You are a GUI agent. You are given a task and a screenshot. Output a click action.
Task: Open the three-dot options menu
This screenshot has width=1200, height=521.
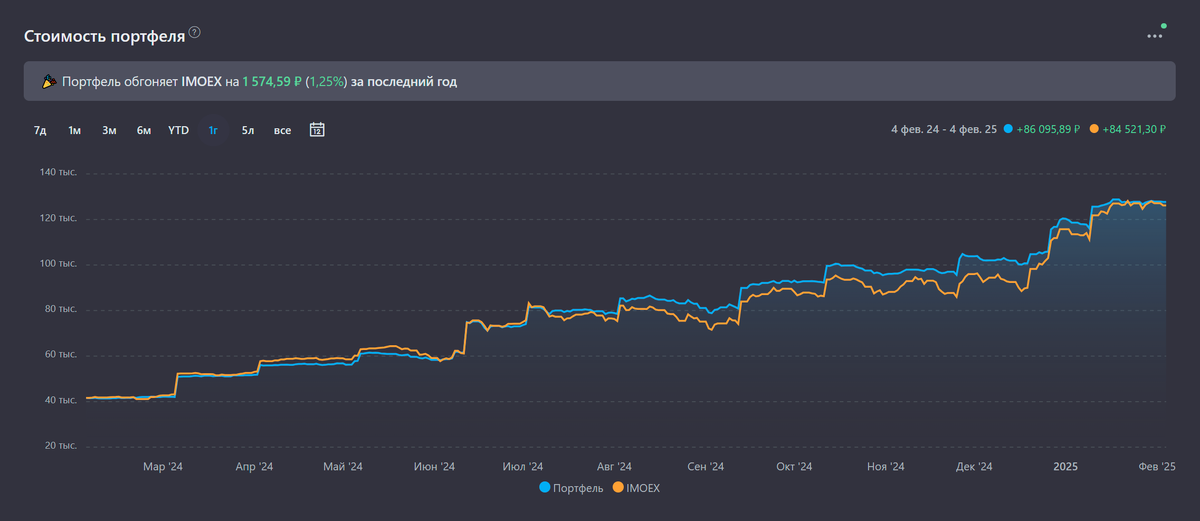coord(1155,36)
